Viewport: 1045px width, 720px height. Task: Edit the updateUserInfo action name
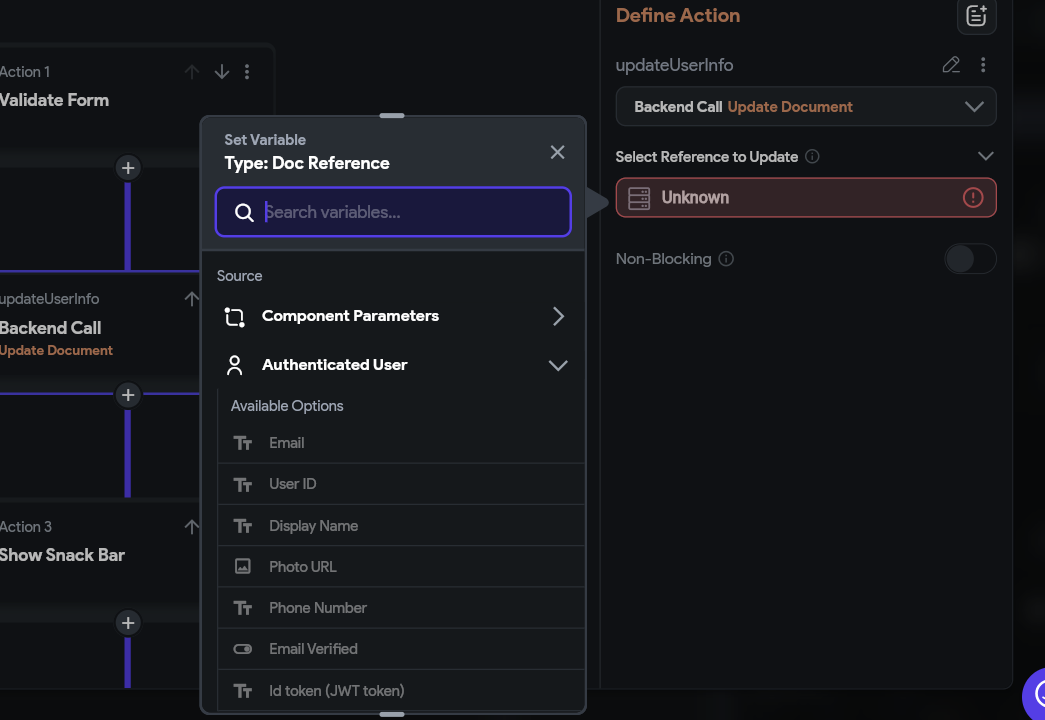951,65
